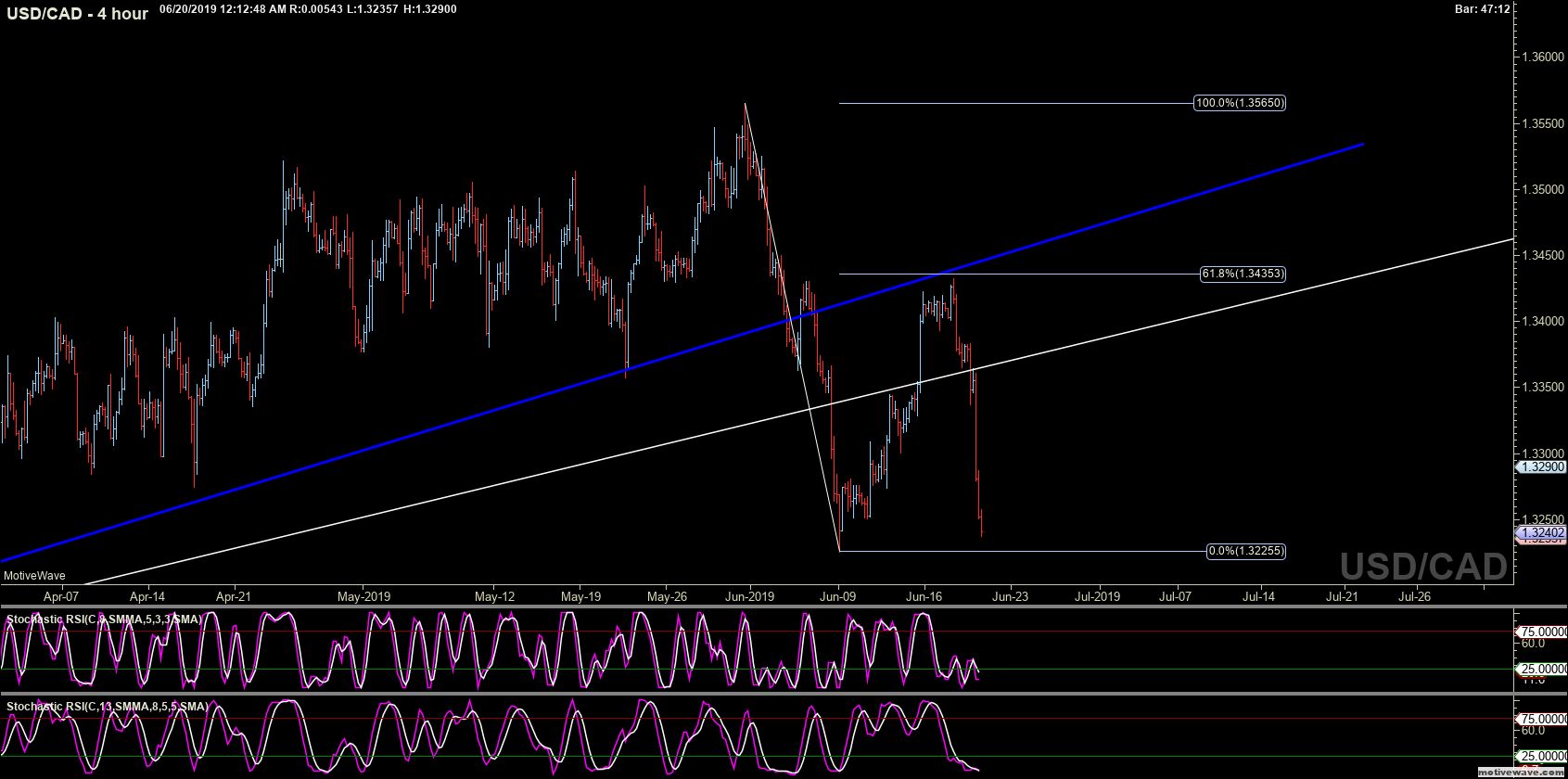This screenshot has height=779, width=1568.
Task: Click the Apr-14 date label
Action: point(147,596)
